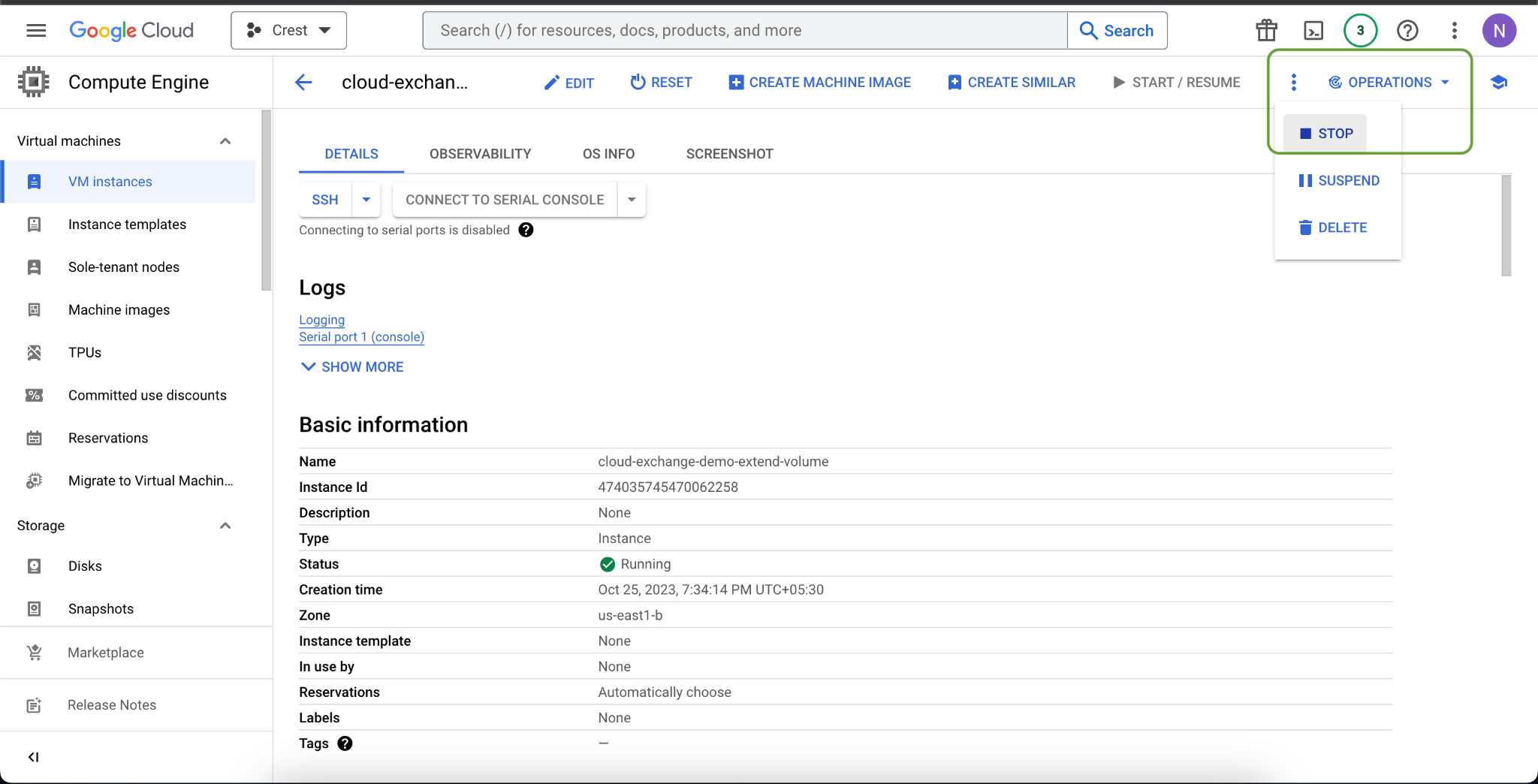The width and height of the screenshot is (1538, 784).
Task: Switch to the OBSERVABILITY tab
Action: 481,154
